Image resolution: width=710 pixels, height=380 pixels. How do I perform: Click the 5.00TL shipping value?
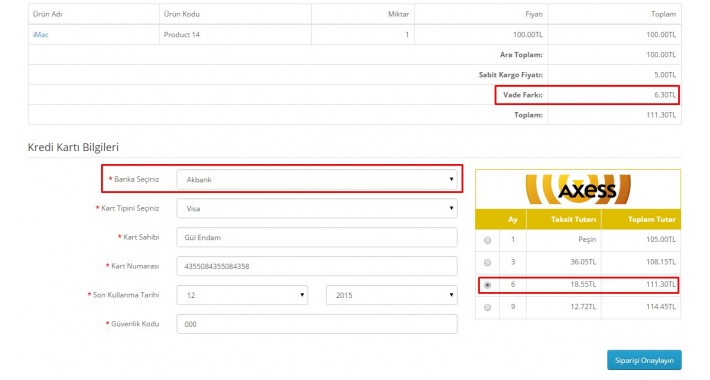click(x=665, y=75)
